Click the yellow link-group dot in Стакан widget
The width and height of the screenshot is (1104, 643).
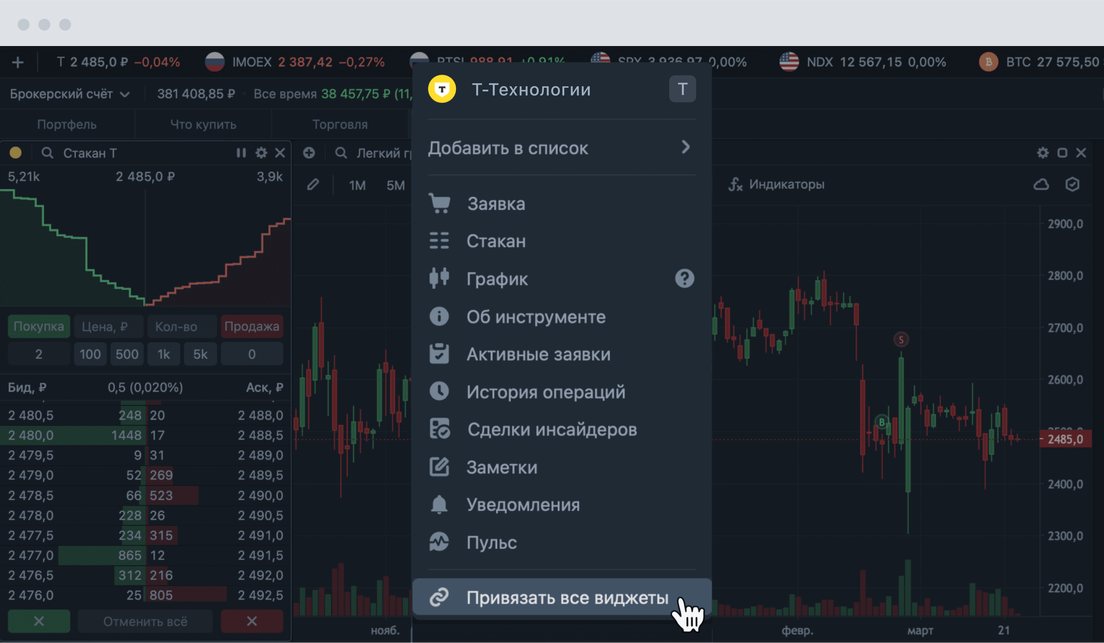tap(15, 153)
